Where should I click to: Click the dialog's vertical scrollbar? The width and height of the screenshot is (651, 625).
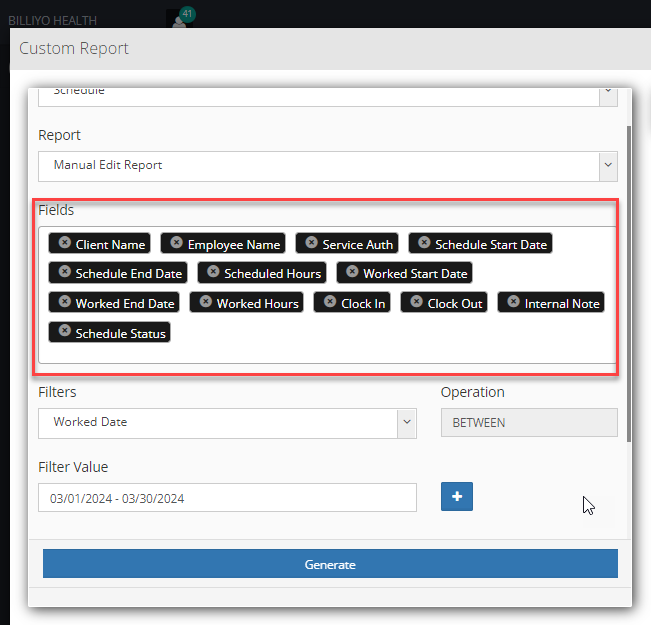pos(629,284)
